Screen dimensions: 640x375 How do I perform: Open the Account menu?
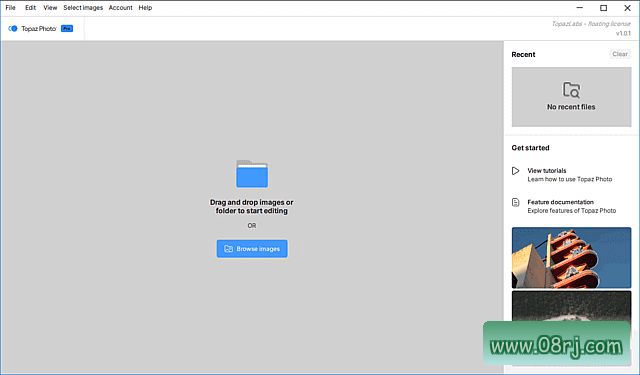pos(120,8)
